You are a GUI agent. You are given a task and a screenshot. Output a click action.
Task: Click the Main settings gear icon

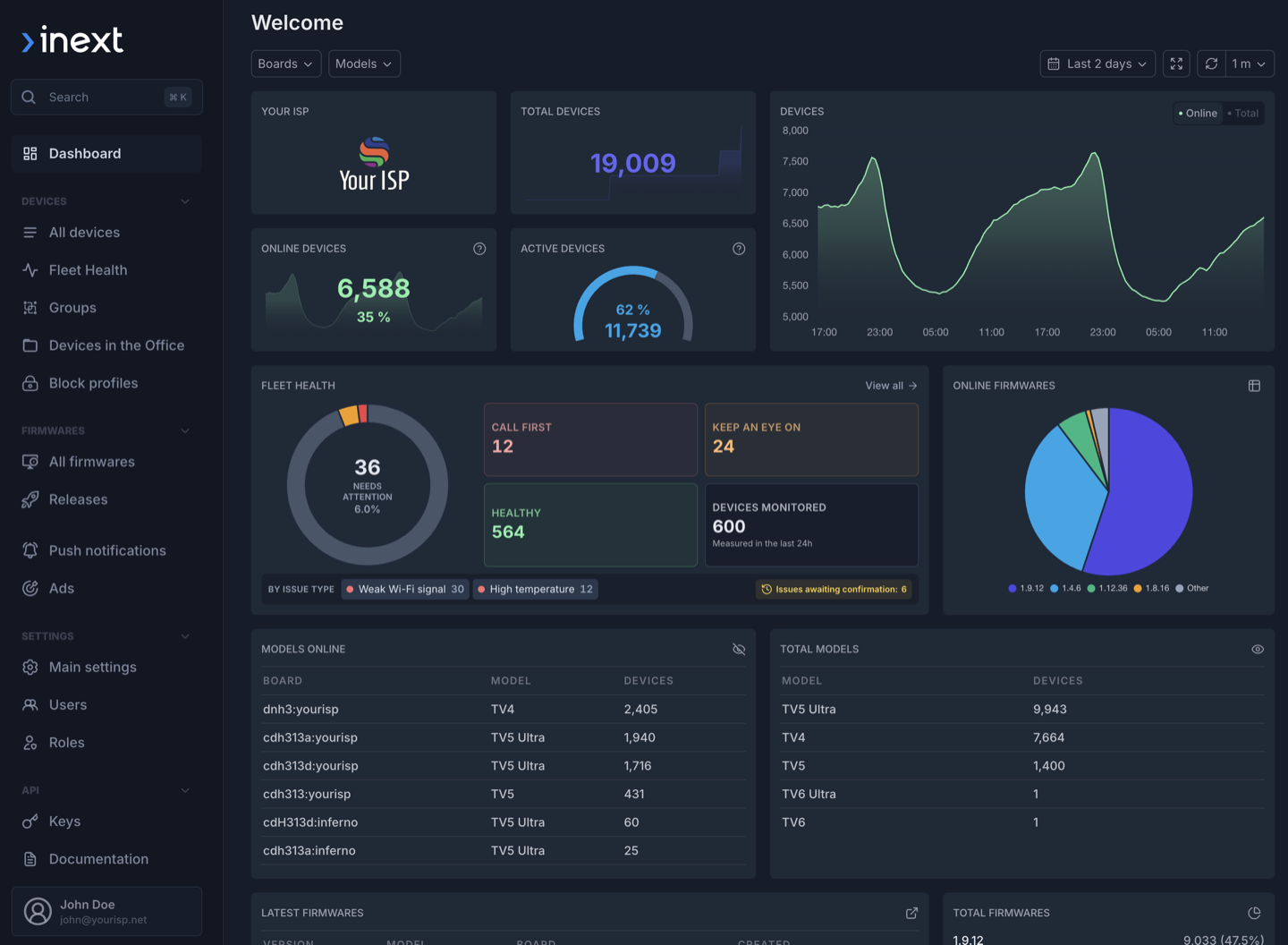(30, 668)
